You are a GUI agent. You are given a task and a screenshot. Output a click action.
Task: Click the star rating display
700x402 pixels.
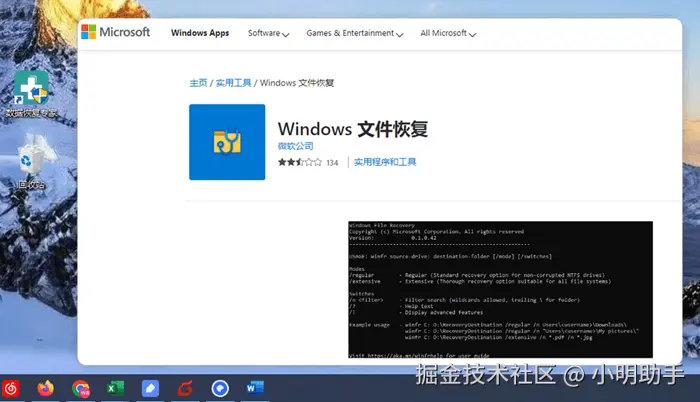(300, 162)
